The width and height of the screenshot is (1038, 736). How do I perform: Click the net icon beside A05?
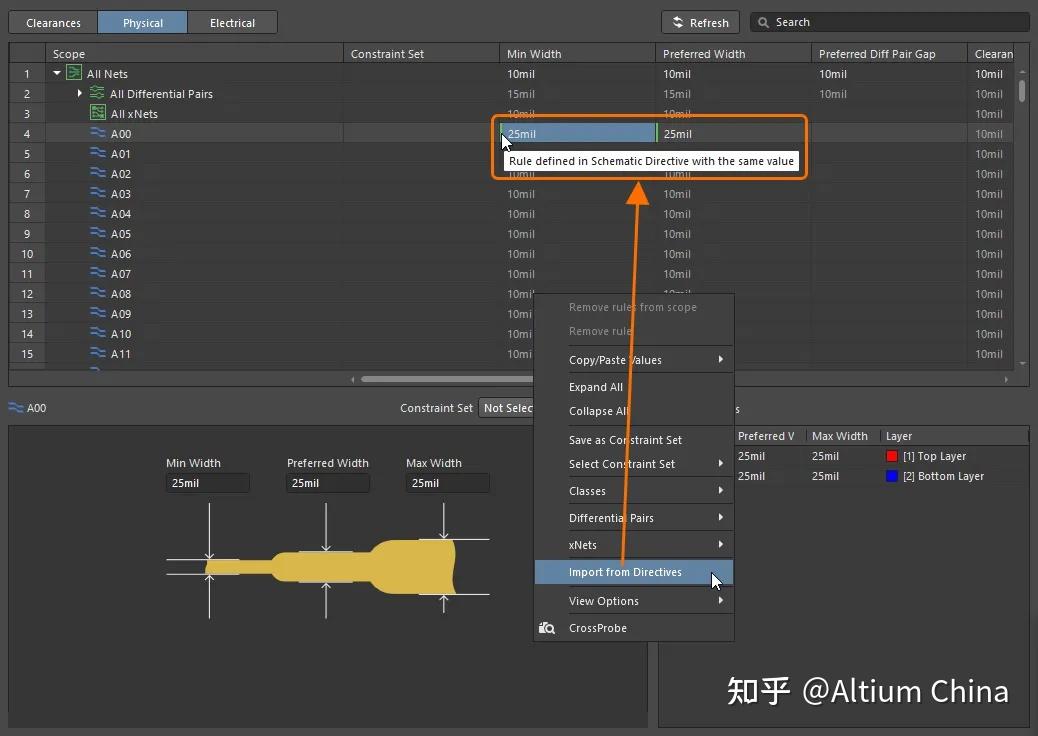tap(98, 233)
